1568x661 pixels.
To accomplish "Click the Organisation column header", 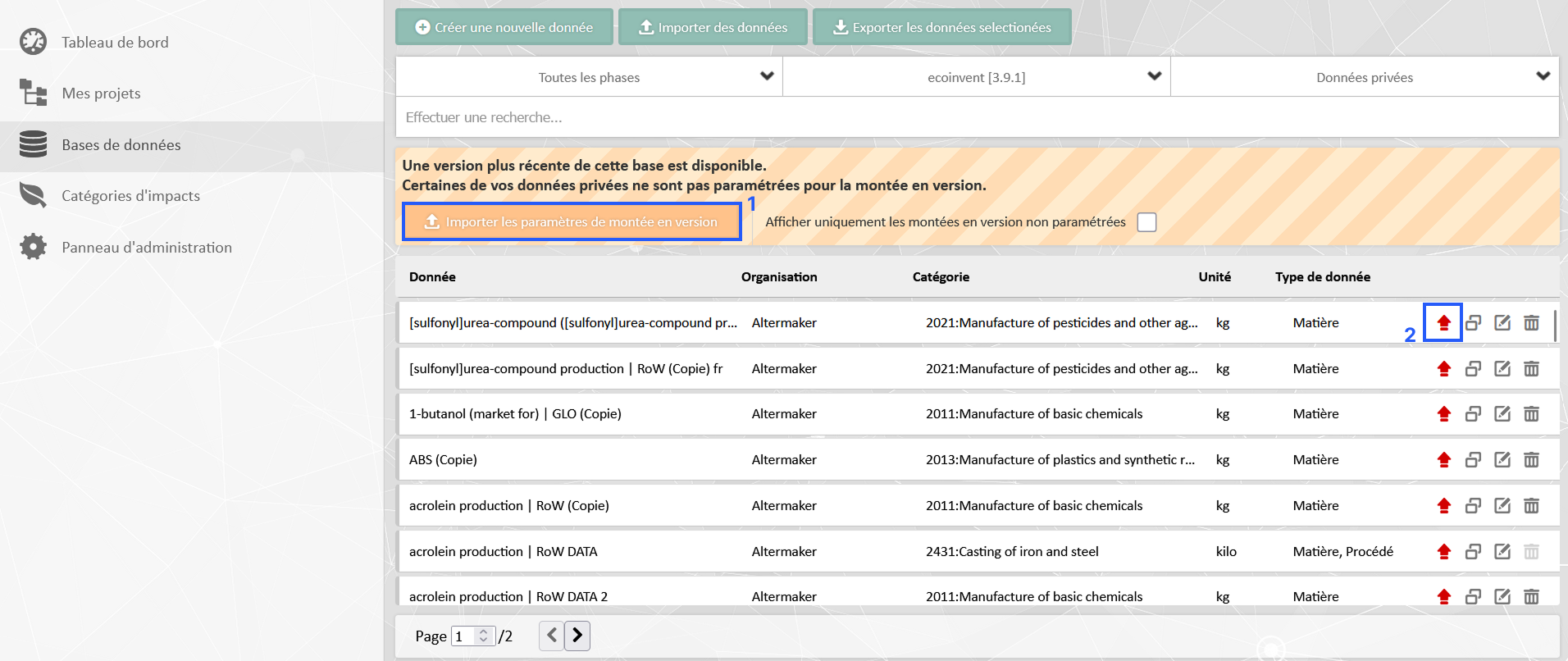I will pos(779,277).
